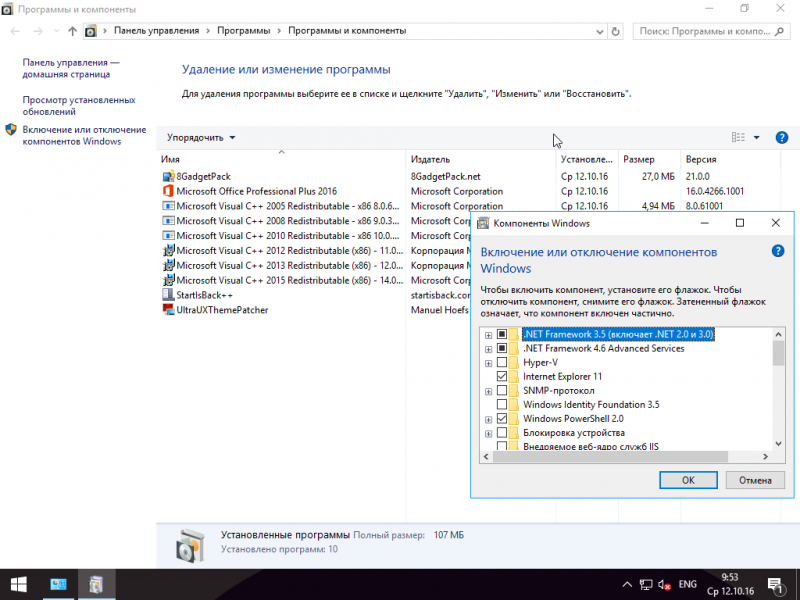Click the muted volume tray icon
The width and height of the screenshot is (800, 600).
point(664,585)
